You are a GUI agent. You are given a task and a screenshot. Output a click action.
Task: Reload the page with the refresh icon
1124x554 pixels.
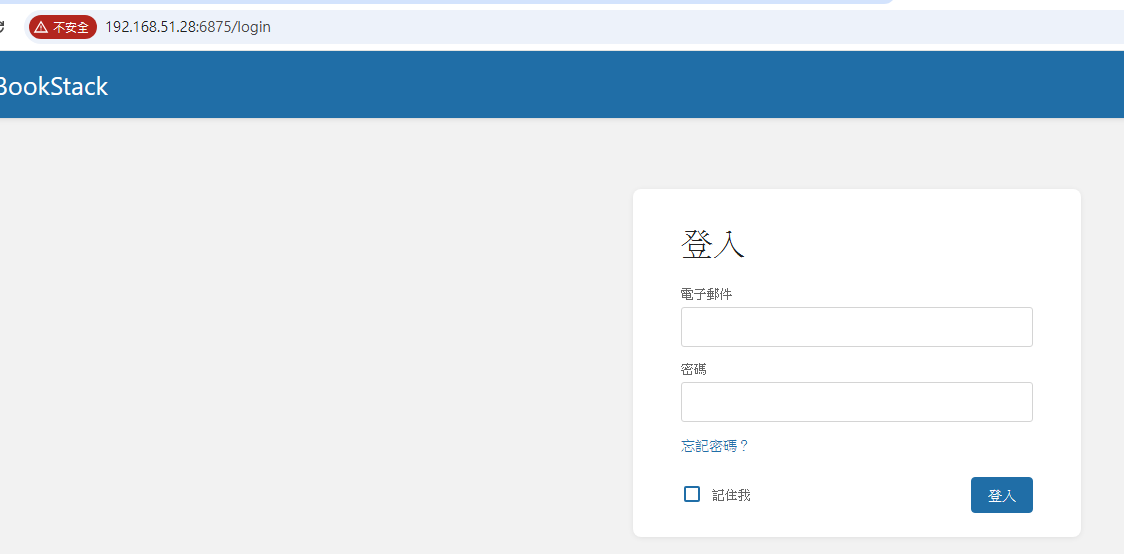[x=2, y=27]
